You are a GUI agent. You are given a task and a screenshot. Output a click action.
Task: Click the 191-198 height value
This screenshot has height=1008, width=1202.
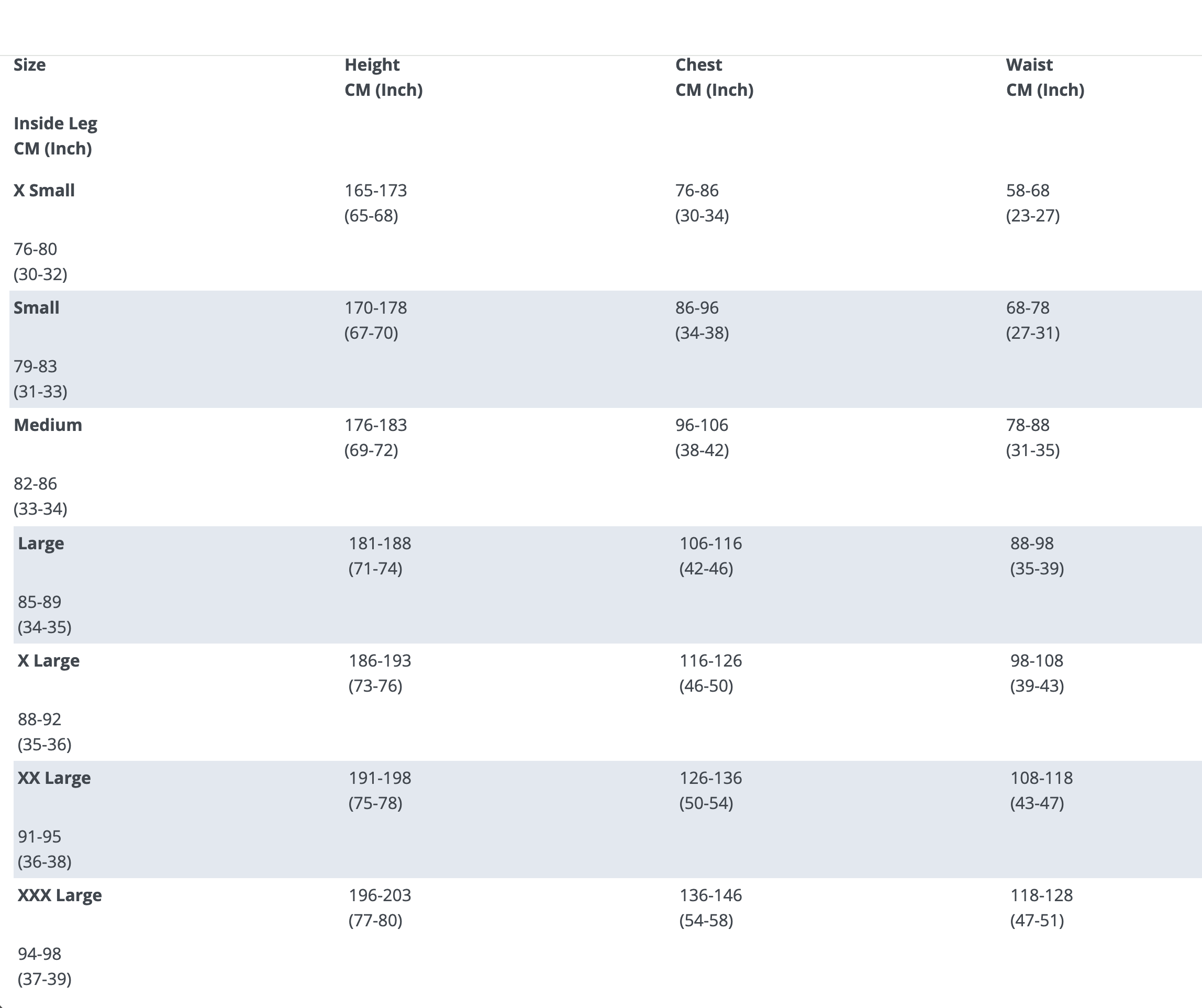click(380, 778)
